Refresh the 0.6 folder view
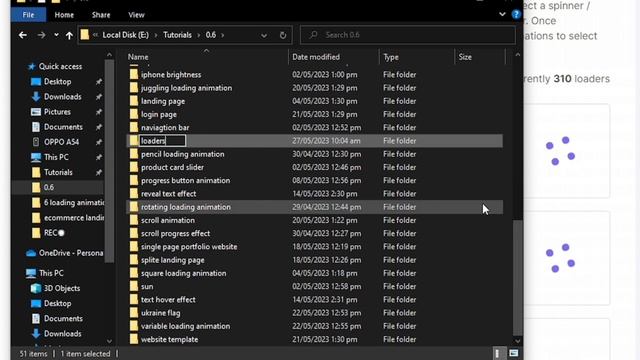The height and width of the screenshot is (360, 640). click(283, 35)
